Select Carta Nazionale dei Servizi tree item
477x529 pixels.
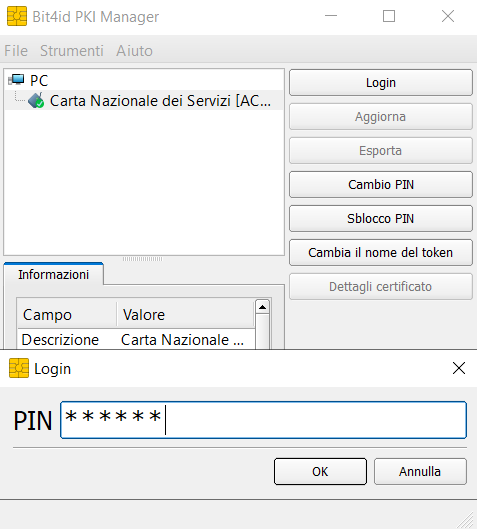click(160, 101)
